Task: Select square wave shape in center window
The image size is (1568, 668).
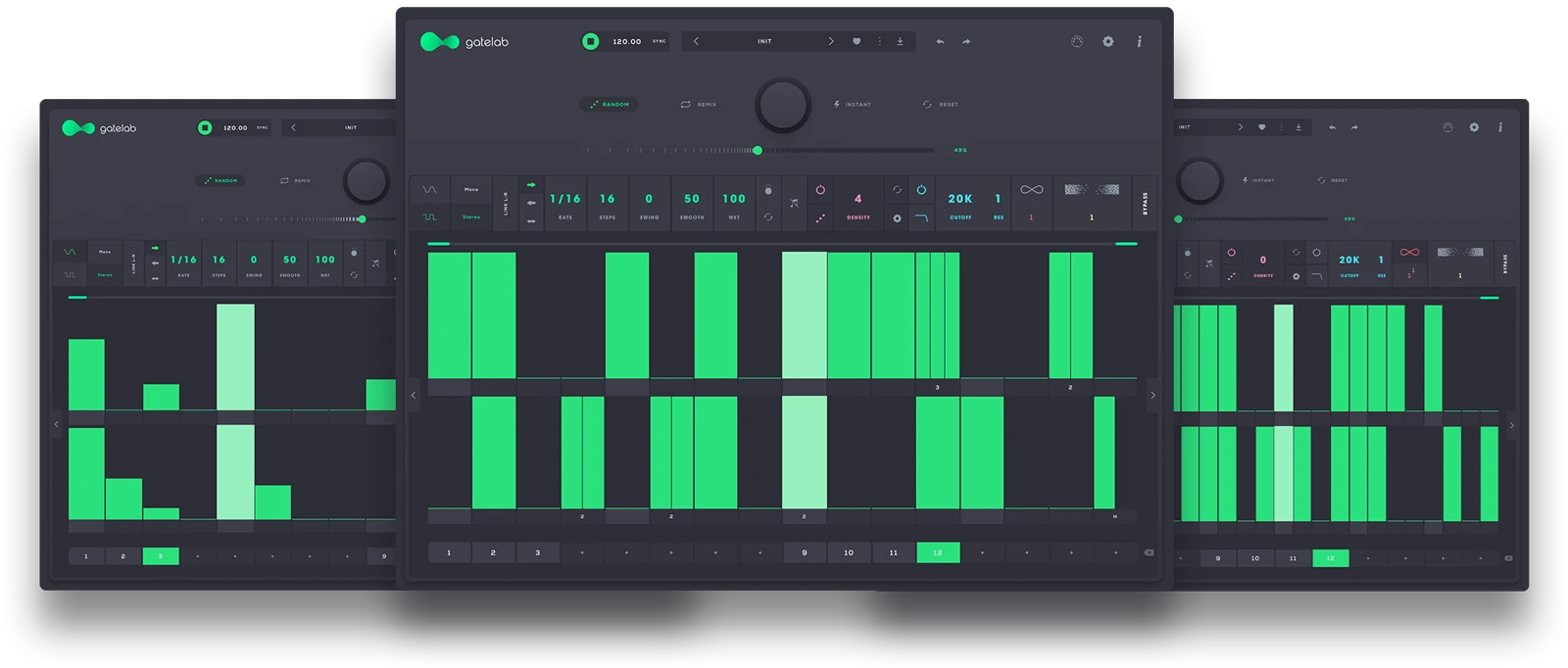Action: pyautogui.click(x=429, y=216)
